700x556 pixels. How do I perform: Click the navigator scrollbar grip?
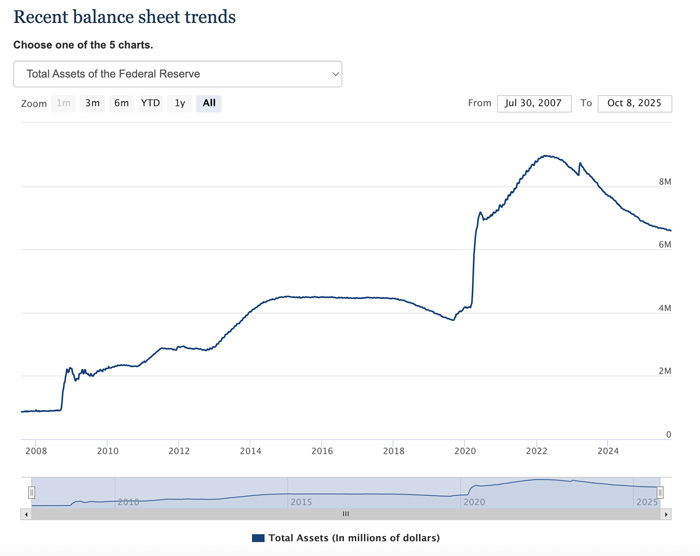click(346, 514)
